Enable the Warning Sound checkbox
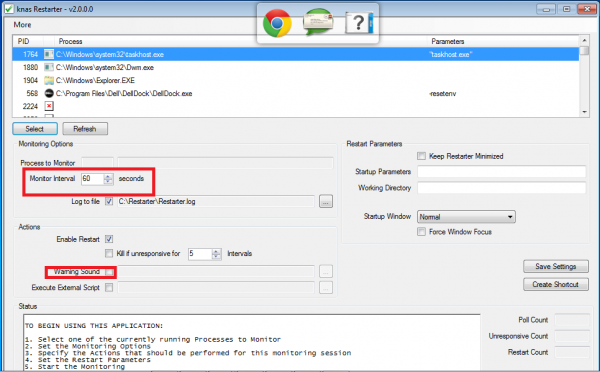Viewport: 600px width, 372px height. [x=109, y=272]
